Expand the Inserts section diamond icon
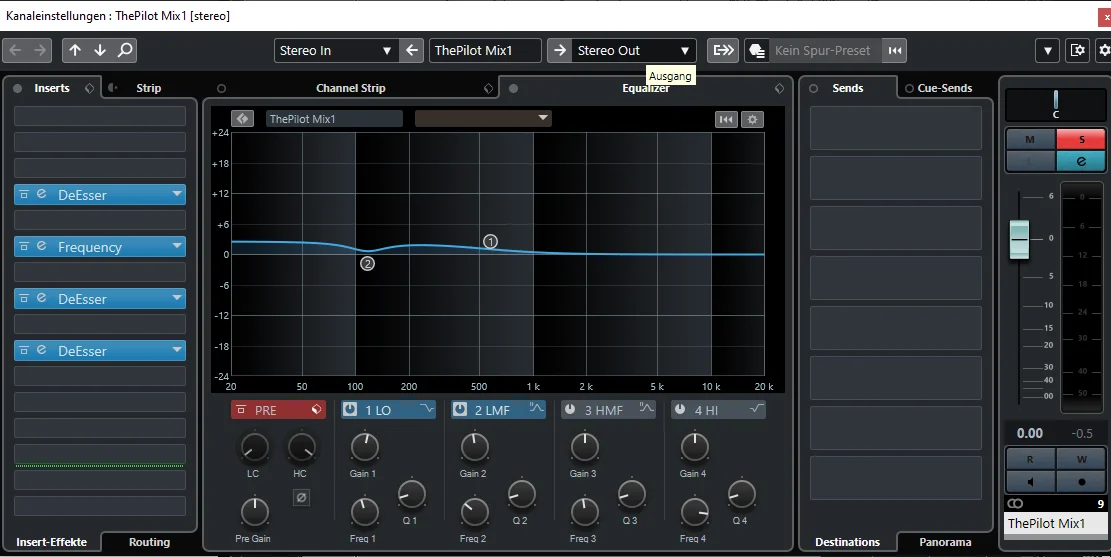Image resolution: width=1111 pixels, height=557 pixels. pyautogui.click(x=89, y=88)
